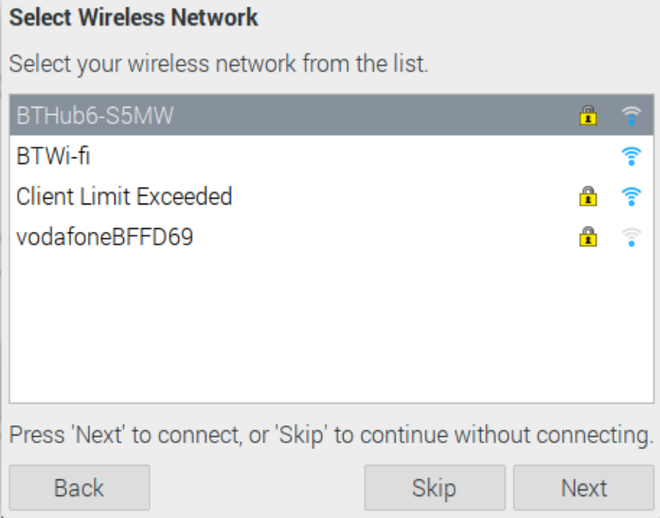Click the Wi-Fi signal icon for BTHub6-S5MW

[630, 116]
